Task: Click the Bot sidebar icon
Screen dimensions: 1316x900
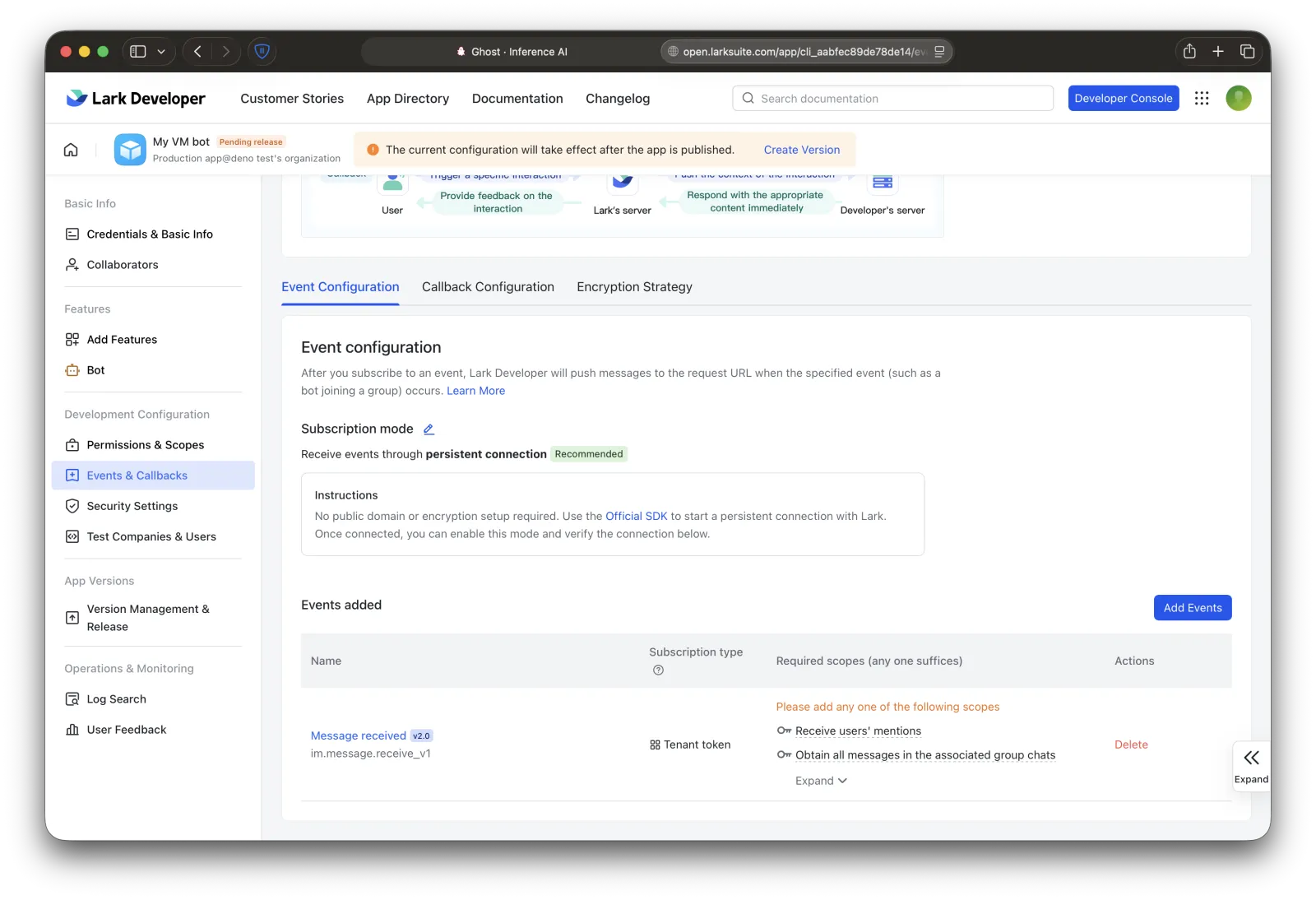Action: click(72, 370)
